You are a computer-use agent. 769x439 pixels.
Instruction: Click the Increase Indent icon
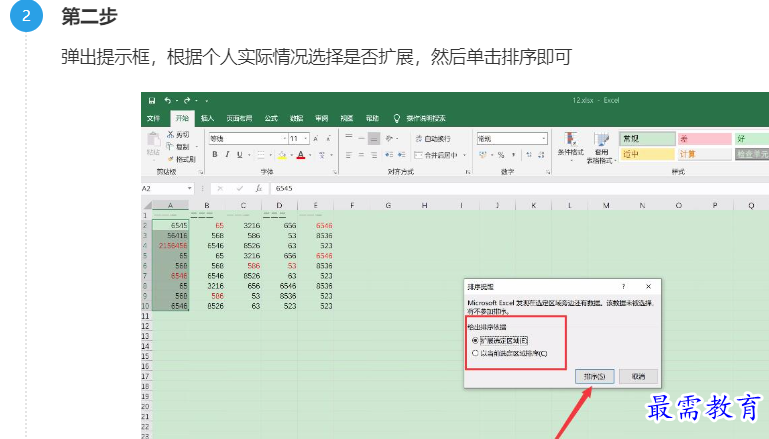click(402, 155)
